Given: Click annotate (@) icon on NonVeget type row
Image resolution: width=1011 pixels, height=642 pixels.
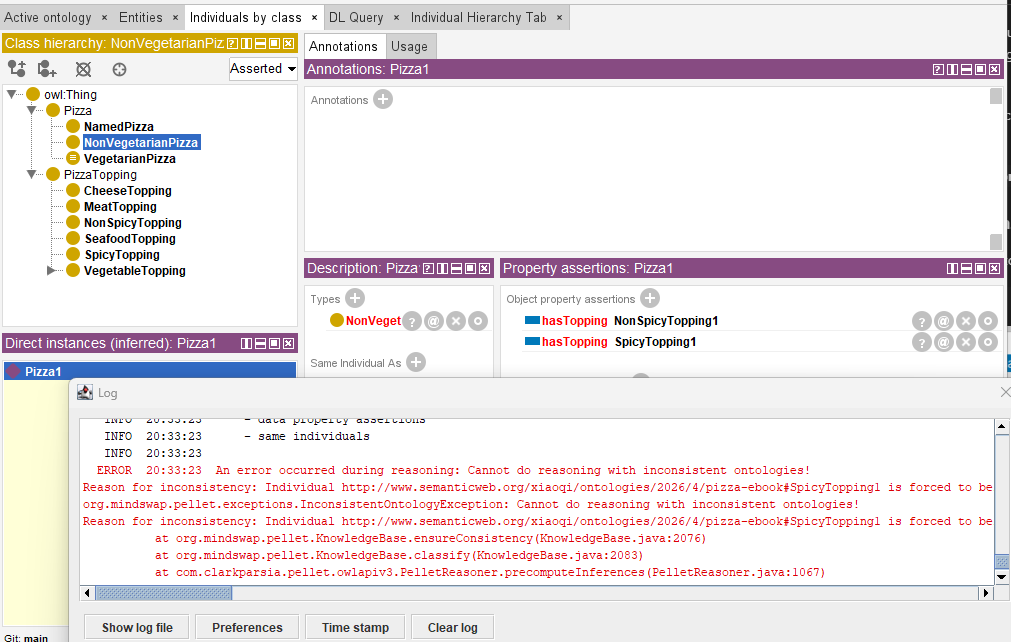Looking at the screenshot, I should 434,320.
